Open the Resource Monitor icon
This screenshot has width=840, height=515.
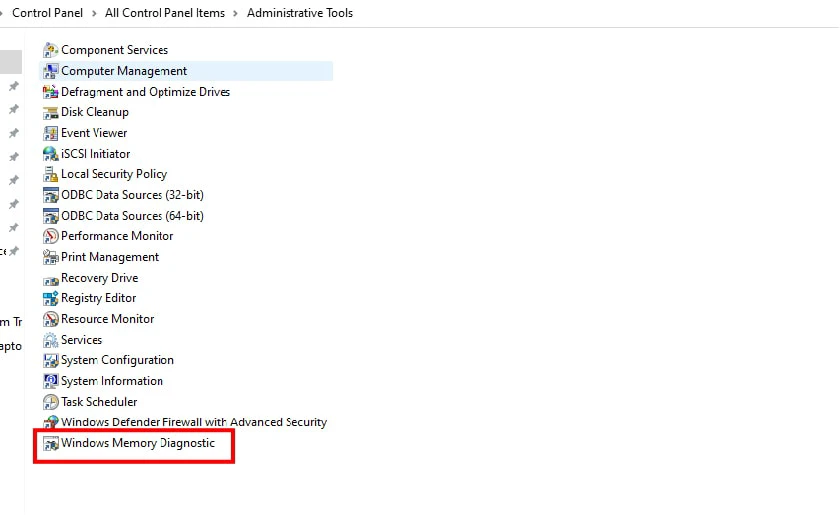(x=50, y=319)
